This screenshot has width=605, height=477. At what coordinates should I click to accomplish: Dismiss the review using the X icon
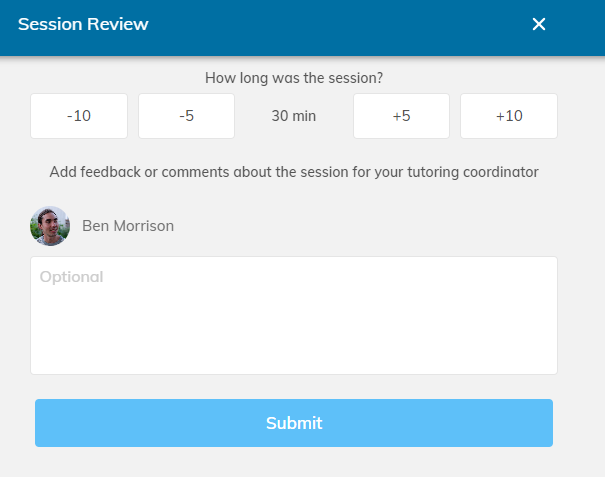tap(539, 24)
